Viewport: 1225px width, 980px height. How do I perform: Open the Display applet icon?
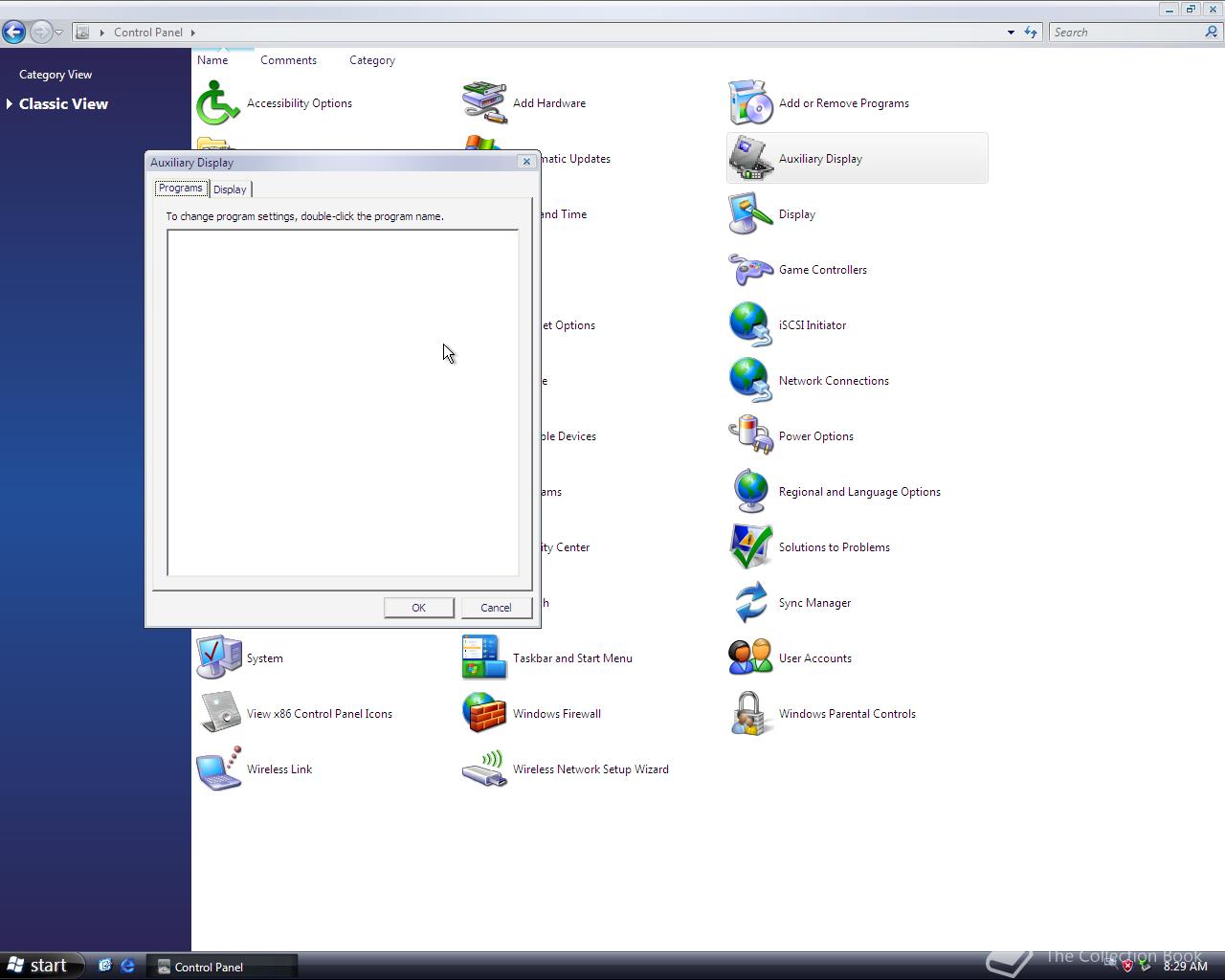pyautogui.click(x=750, y=214)
